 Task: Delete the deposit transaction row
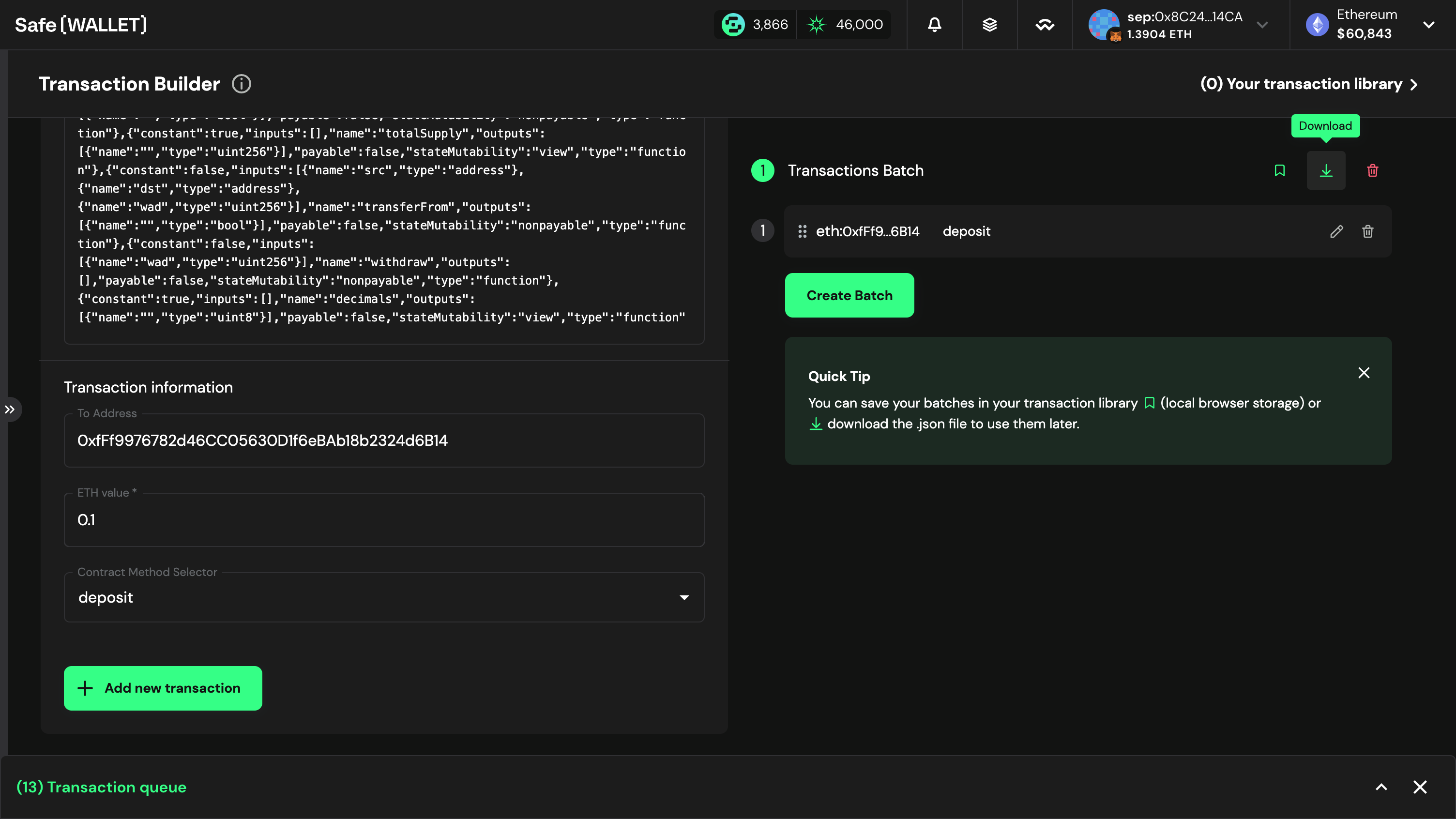tap(1368, 231)
